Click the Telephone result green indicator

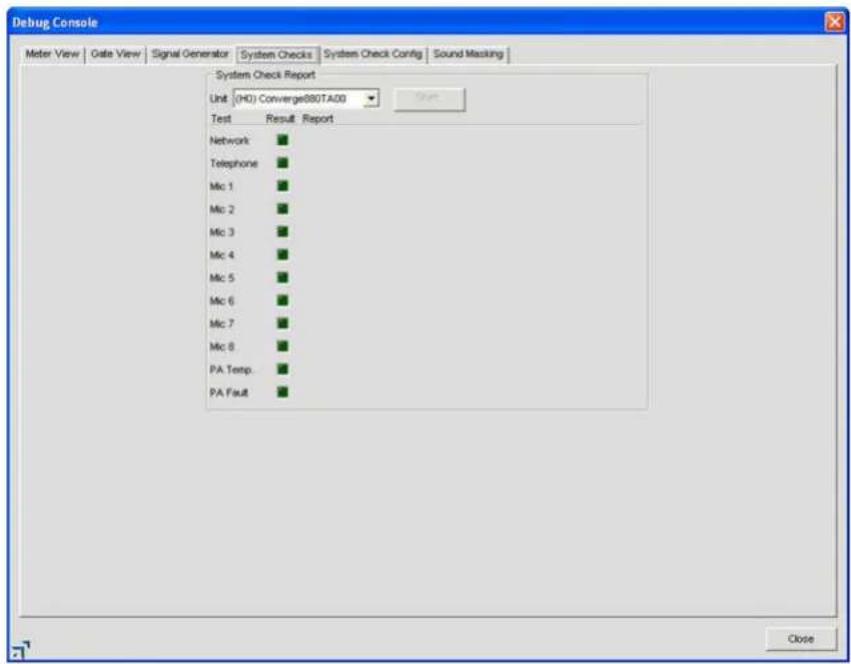(283, 163)
